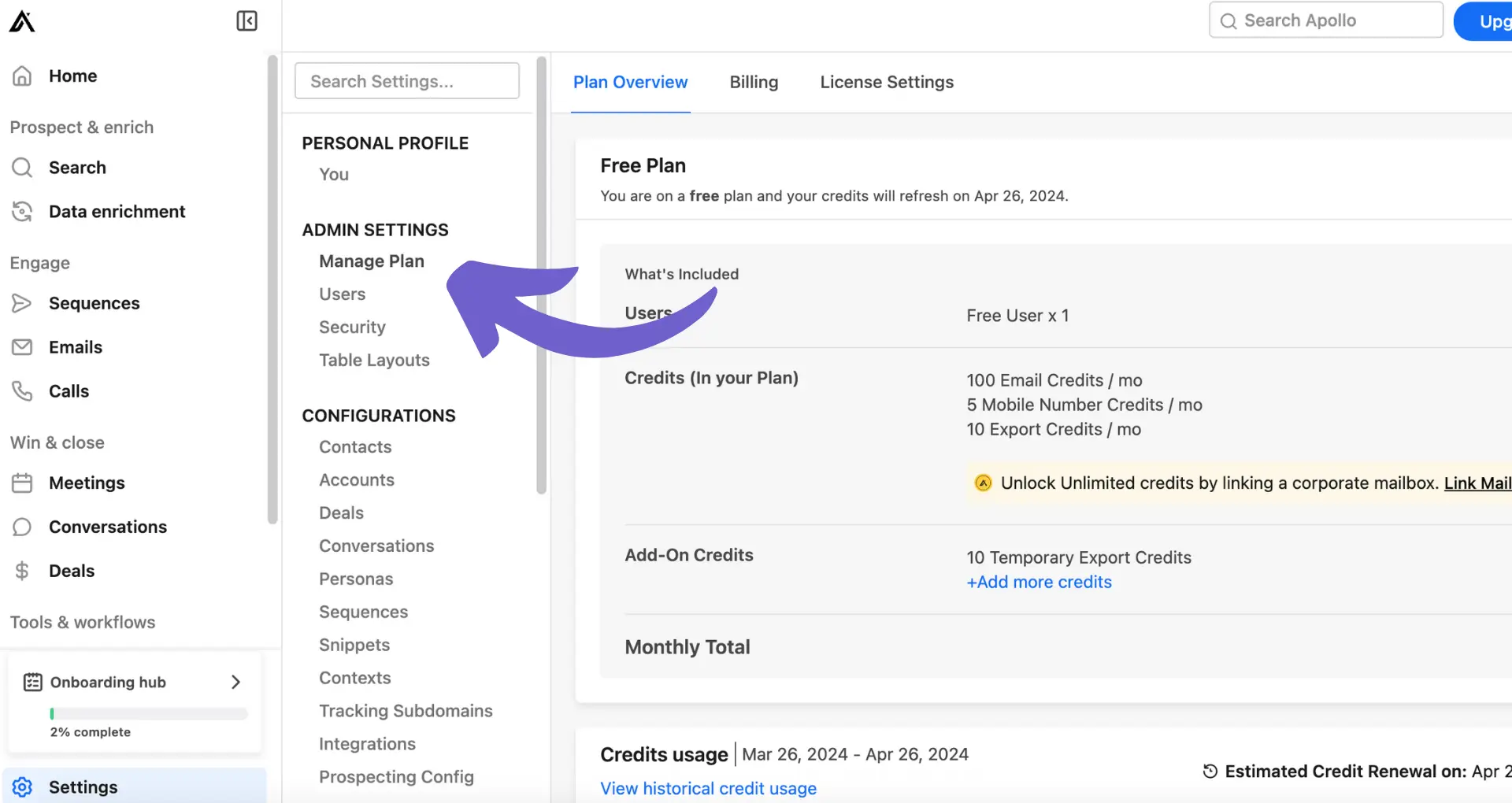
Task: Open View historical credit usage
Action: click(x=708, y=789)
